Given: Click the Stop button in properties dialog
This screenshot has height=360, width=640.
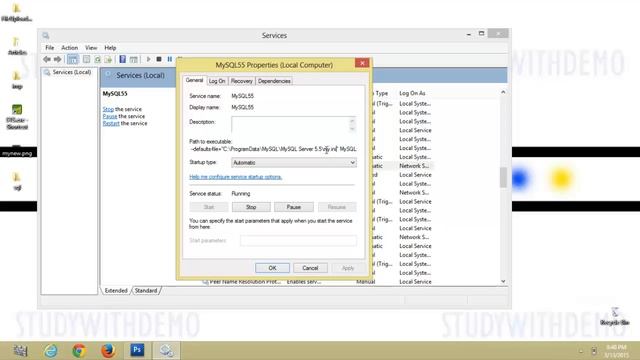Looking at the screenshot, I should click(x=251, y=207).
